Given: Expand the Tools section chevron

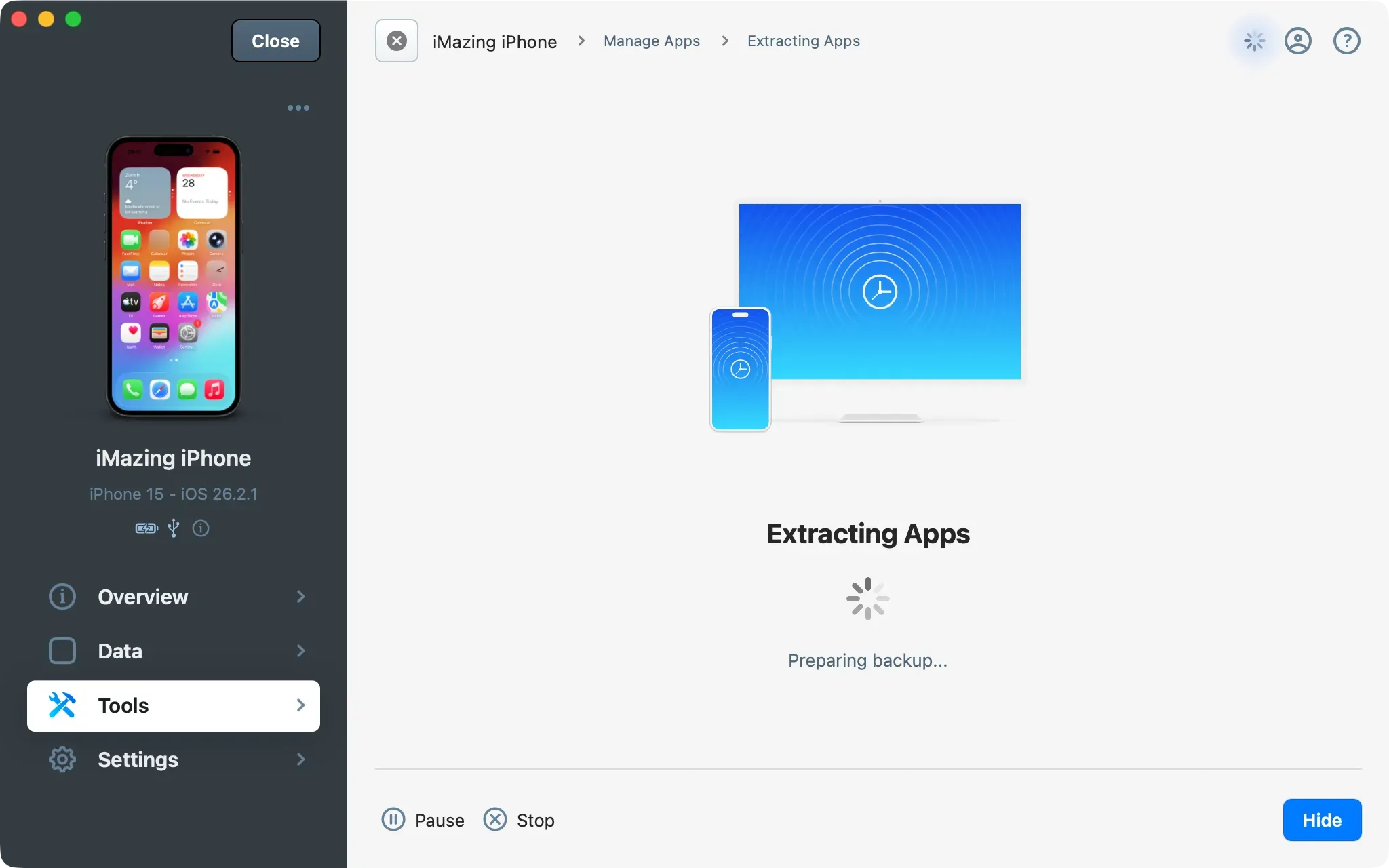Looking at the screenshot, I should point(300,705).
